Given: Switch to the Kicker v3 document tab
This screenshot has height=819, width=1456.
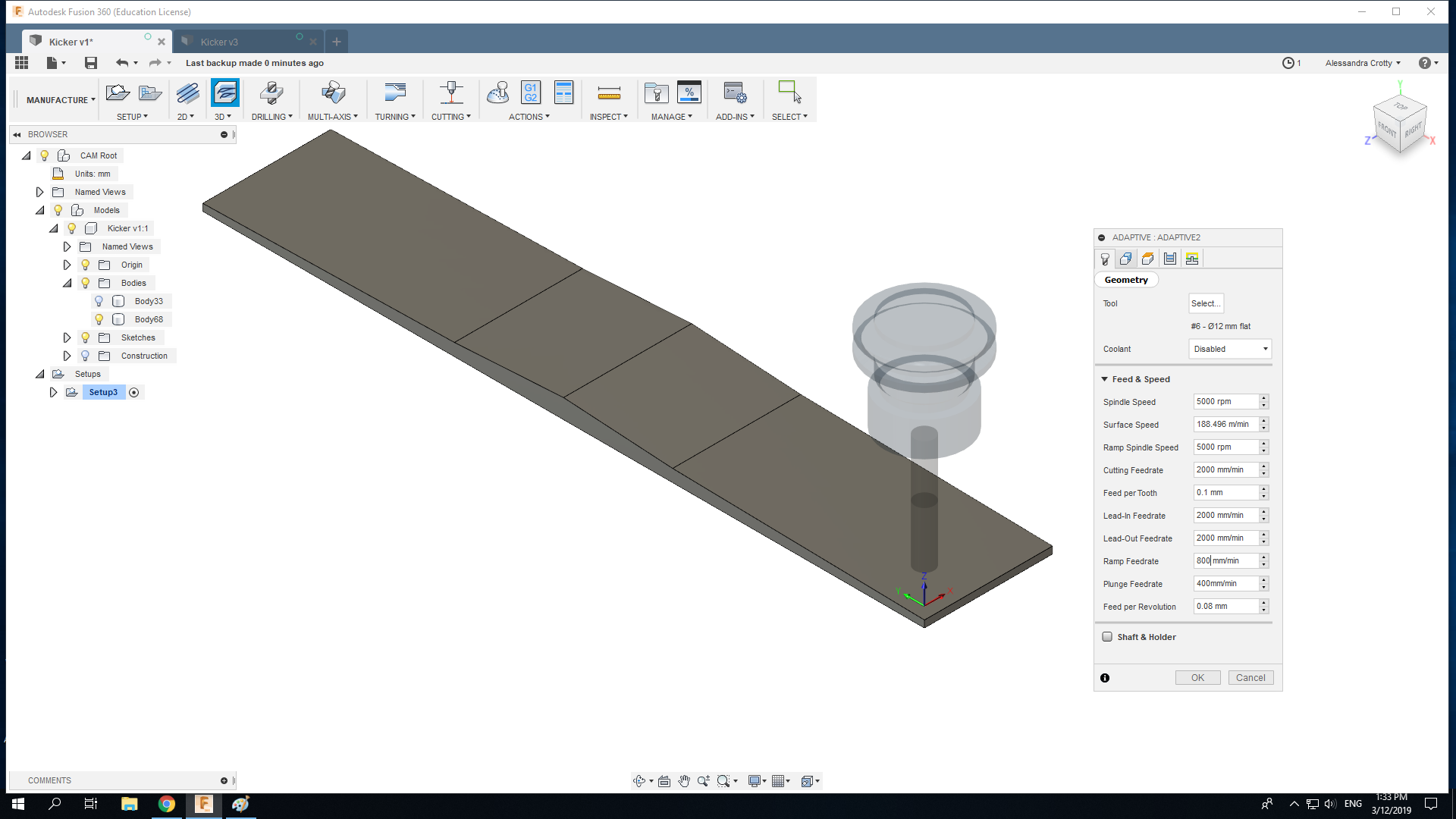Looking at the screenshot, I should pyautogui.click(x=220, y=42).
